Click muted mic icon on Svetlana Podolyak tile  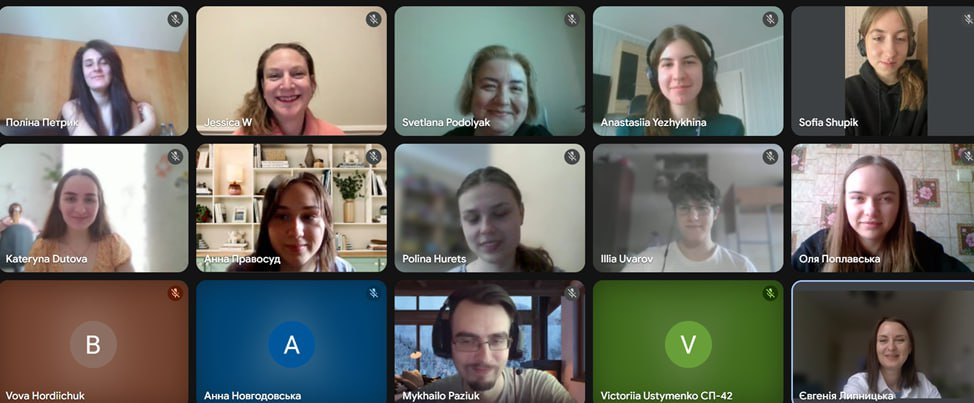tap(571, 19)
